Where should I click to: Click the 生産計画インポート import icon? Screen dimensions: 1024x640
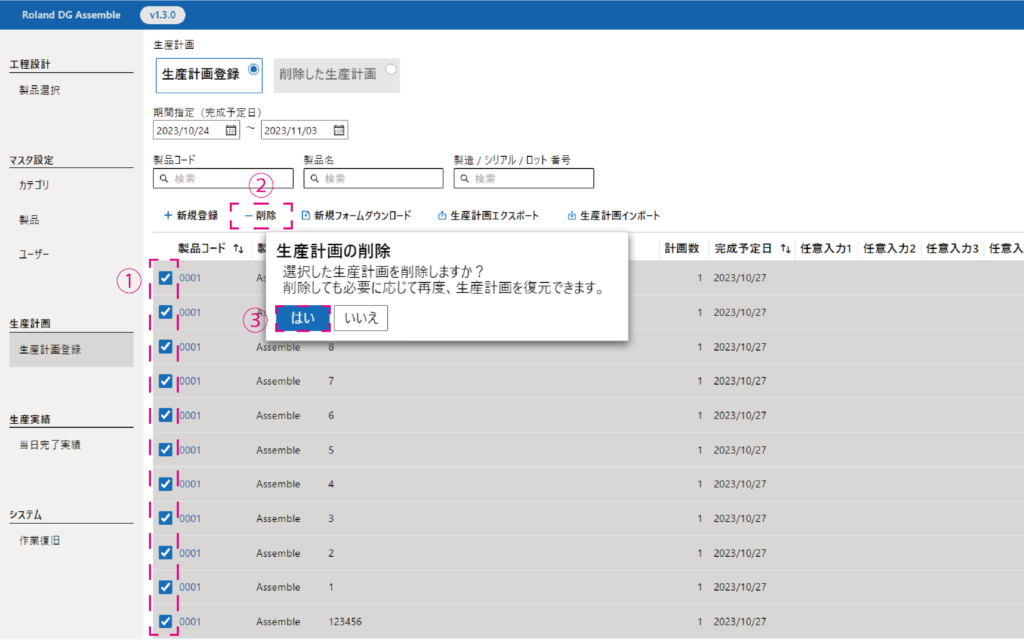click(x=572, y=215)
